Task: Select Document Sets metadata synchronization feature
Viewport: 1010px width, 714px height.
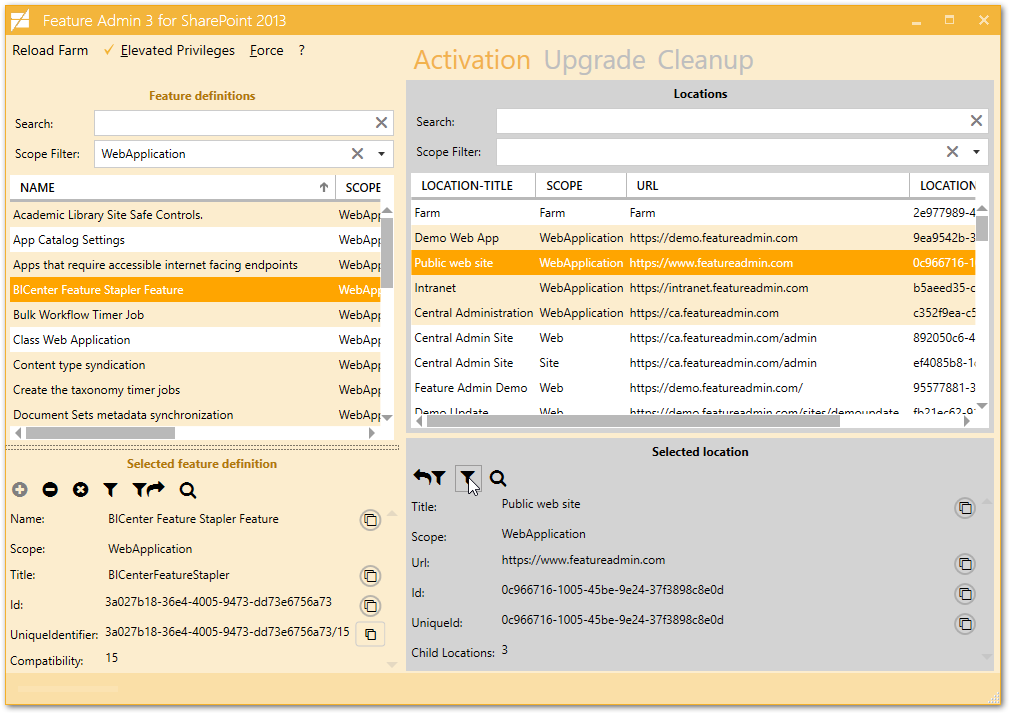Action: point(196,414)
